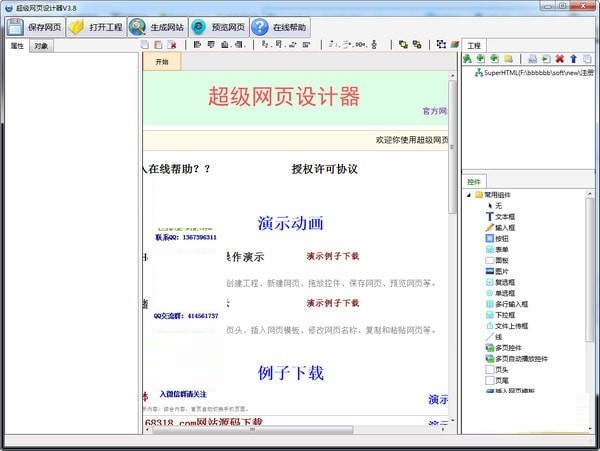This screenshot has width=600, height=451.
Task: Click the controls panel scroll-up arrow
Action: coord(590,194)
